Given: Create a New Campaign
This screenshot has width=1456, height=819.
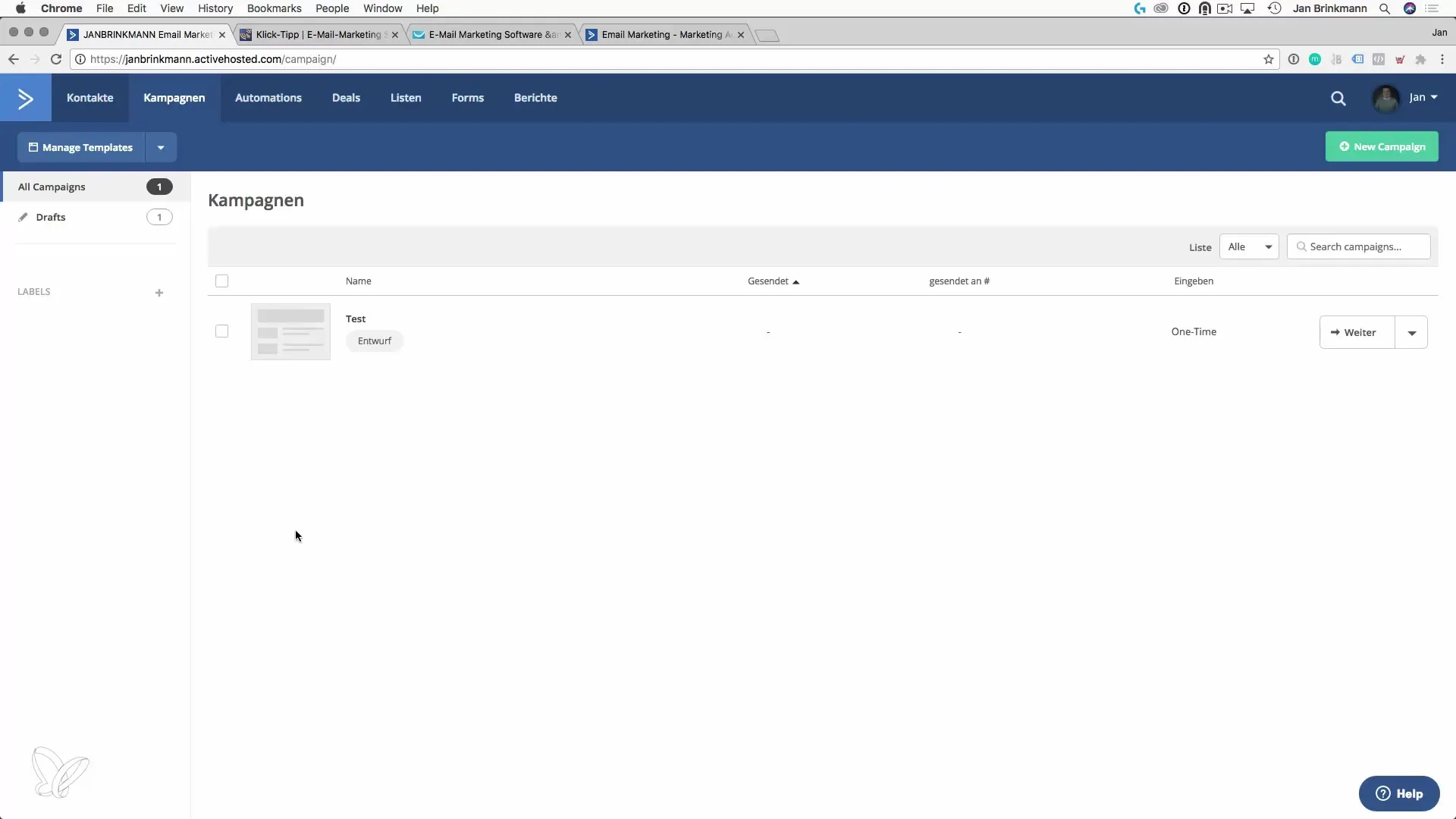Looking at the screenshot, I should pos(1382,146).
